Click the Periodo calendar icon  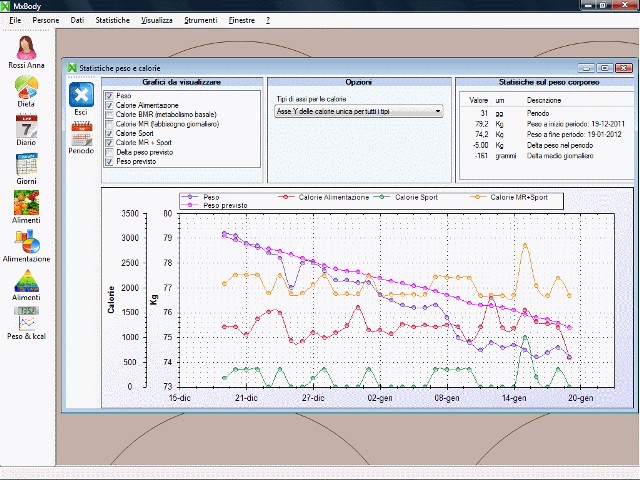click(x=81, y=136)
